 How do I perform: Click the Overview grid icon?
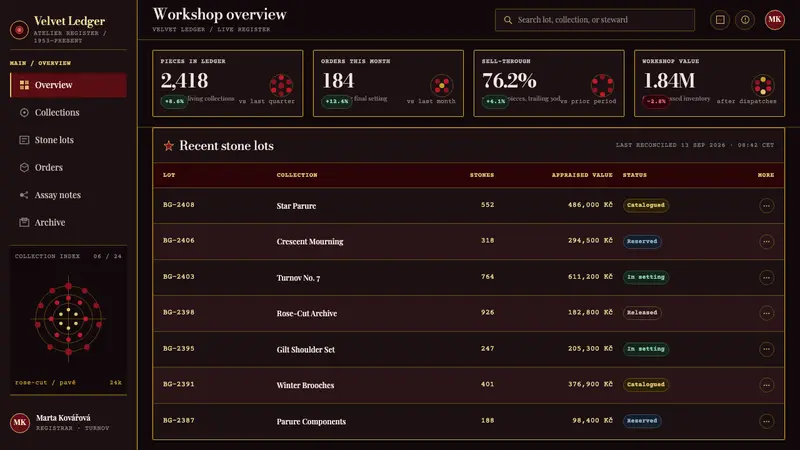[x=24, y=85]
